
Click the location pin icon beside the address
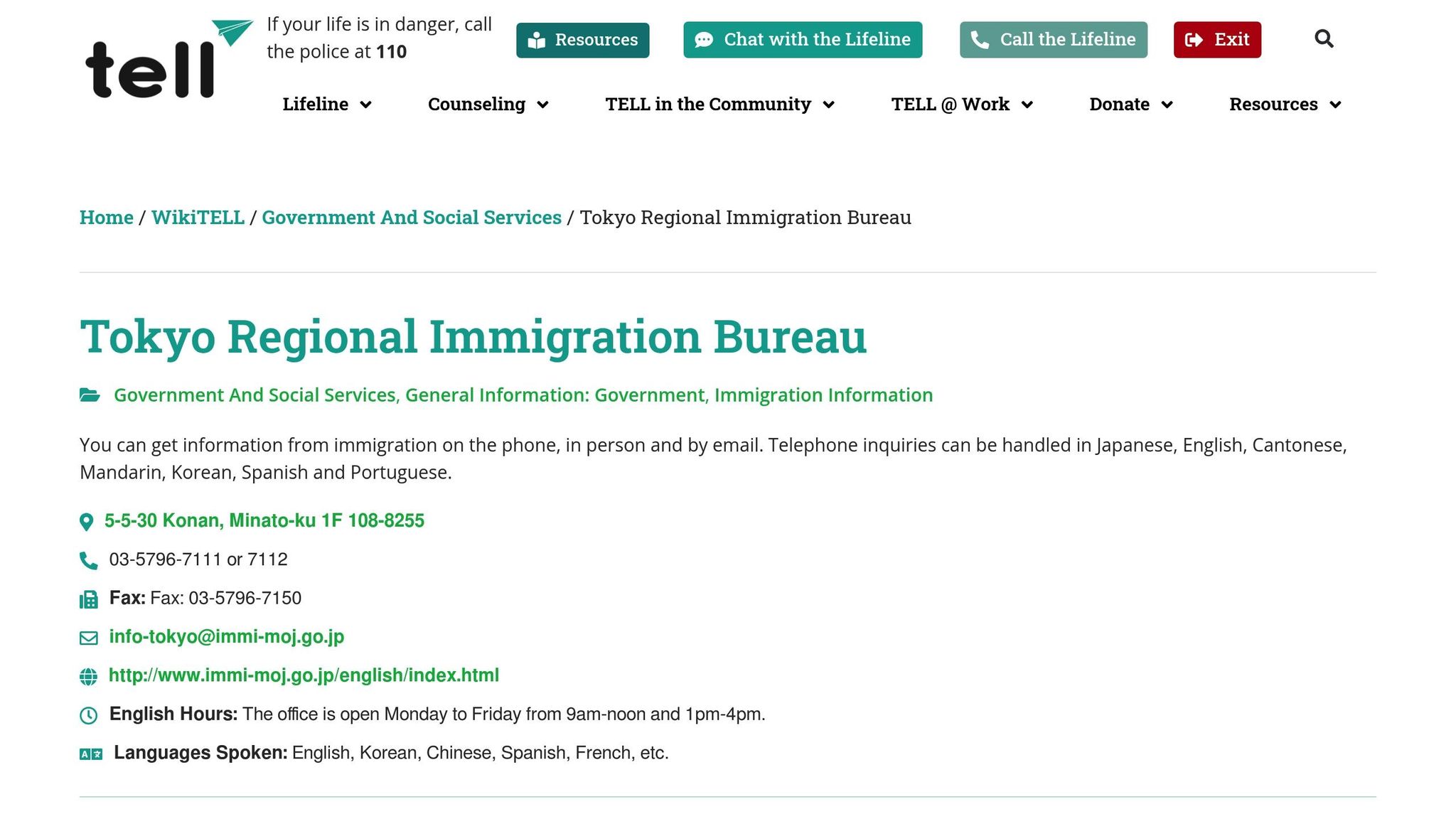[x=86, y=522]
